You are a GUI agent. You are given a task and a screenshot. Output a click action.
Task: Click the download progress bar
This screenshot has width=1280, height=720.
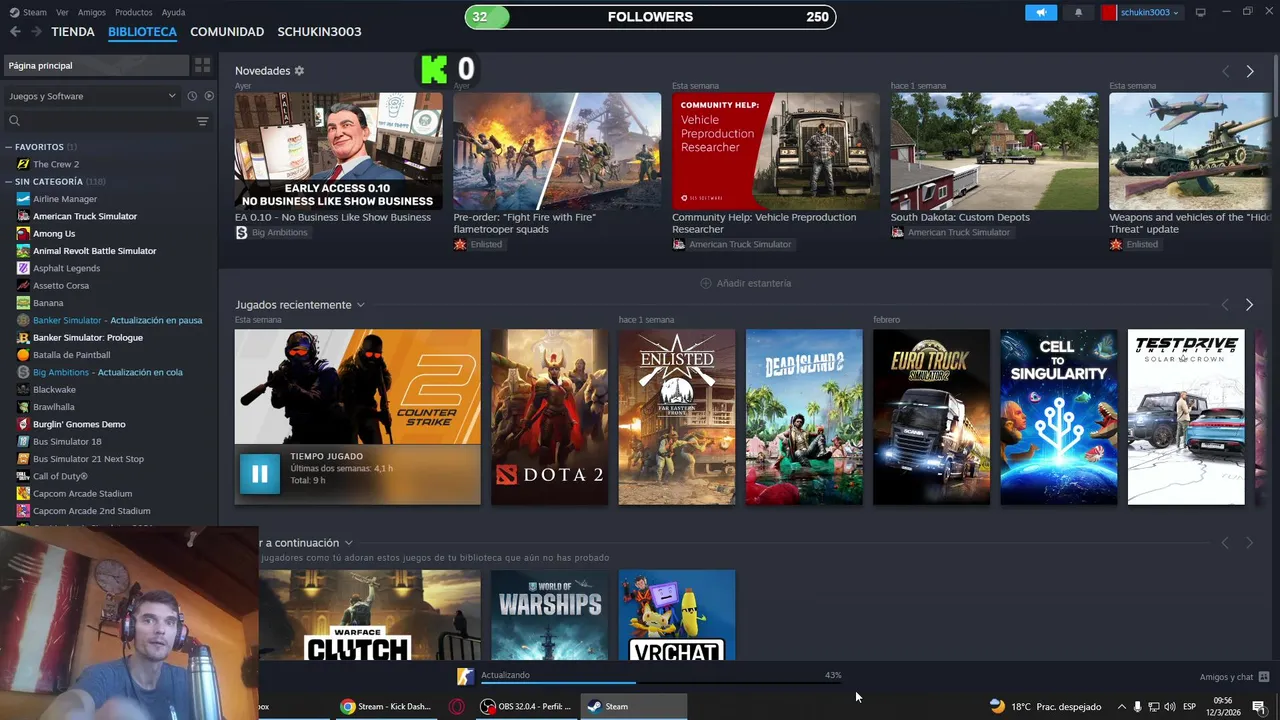[661, 682]
